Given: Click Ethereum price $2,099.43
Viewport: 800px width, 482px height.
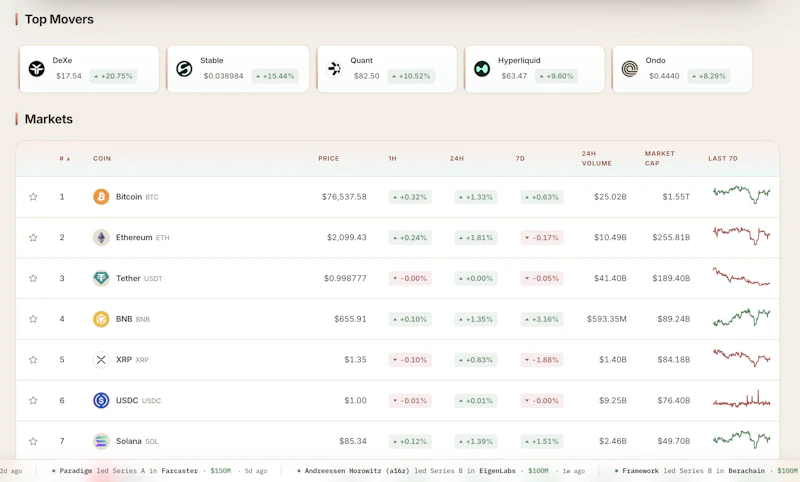Looking at the screenshot, I should pyautogui.click(x=347, y=238).
